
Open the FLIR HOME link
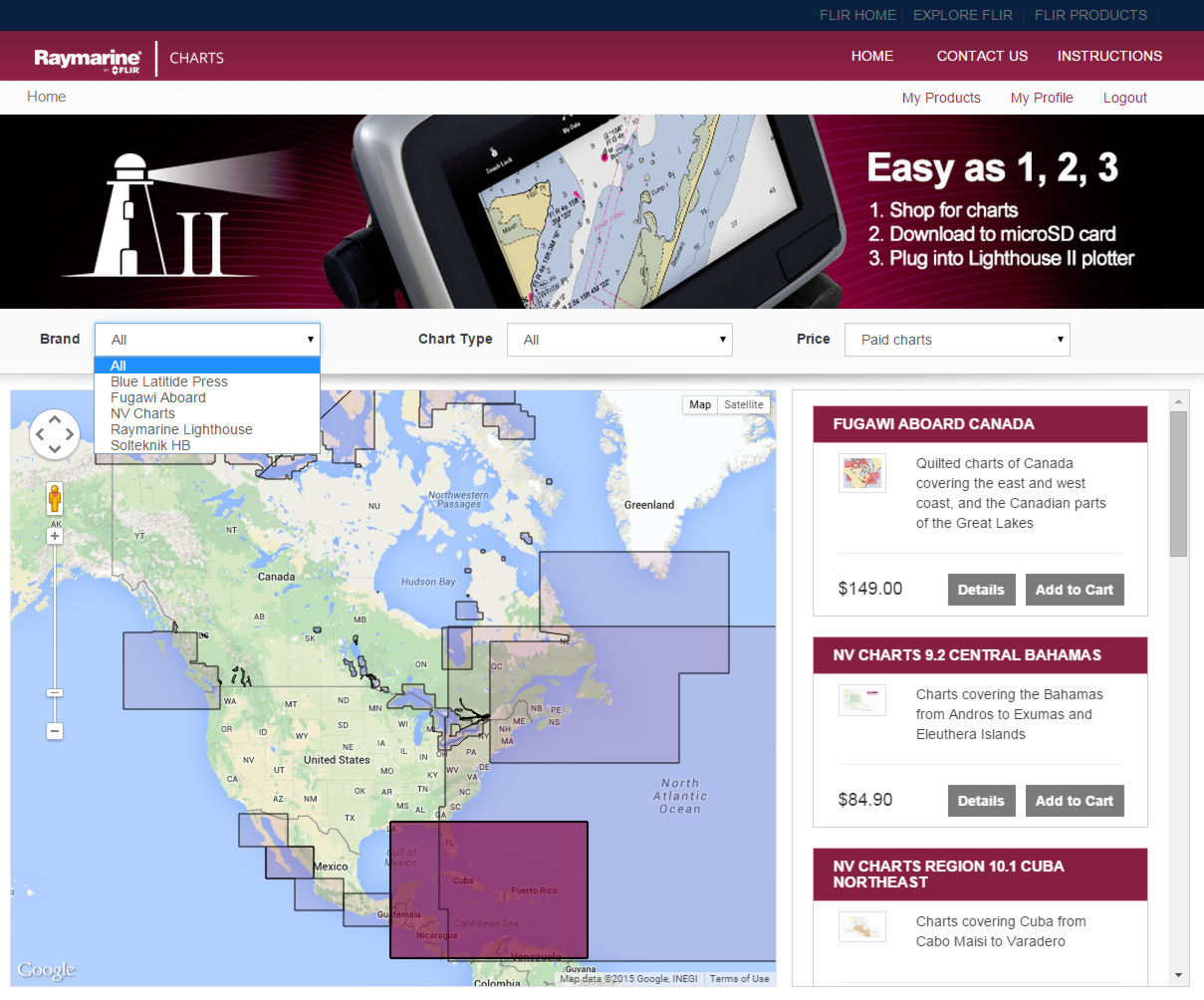pos(857,15)
